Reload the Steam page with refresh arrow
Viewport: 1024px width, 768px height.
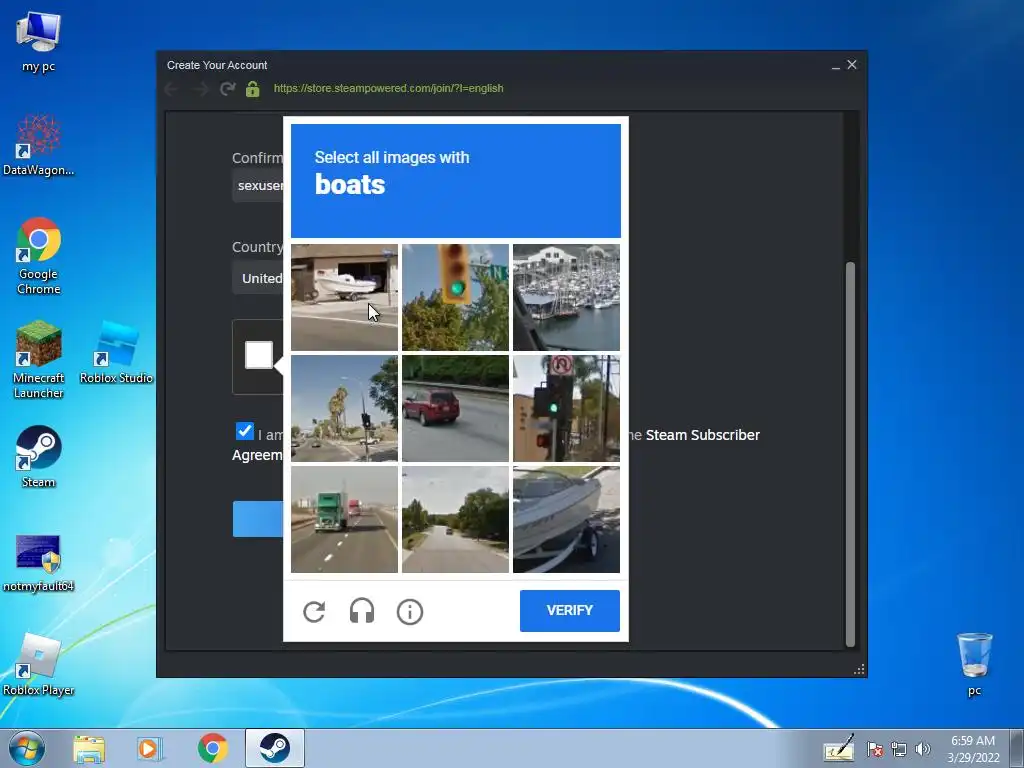(x=227, y=89)
